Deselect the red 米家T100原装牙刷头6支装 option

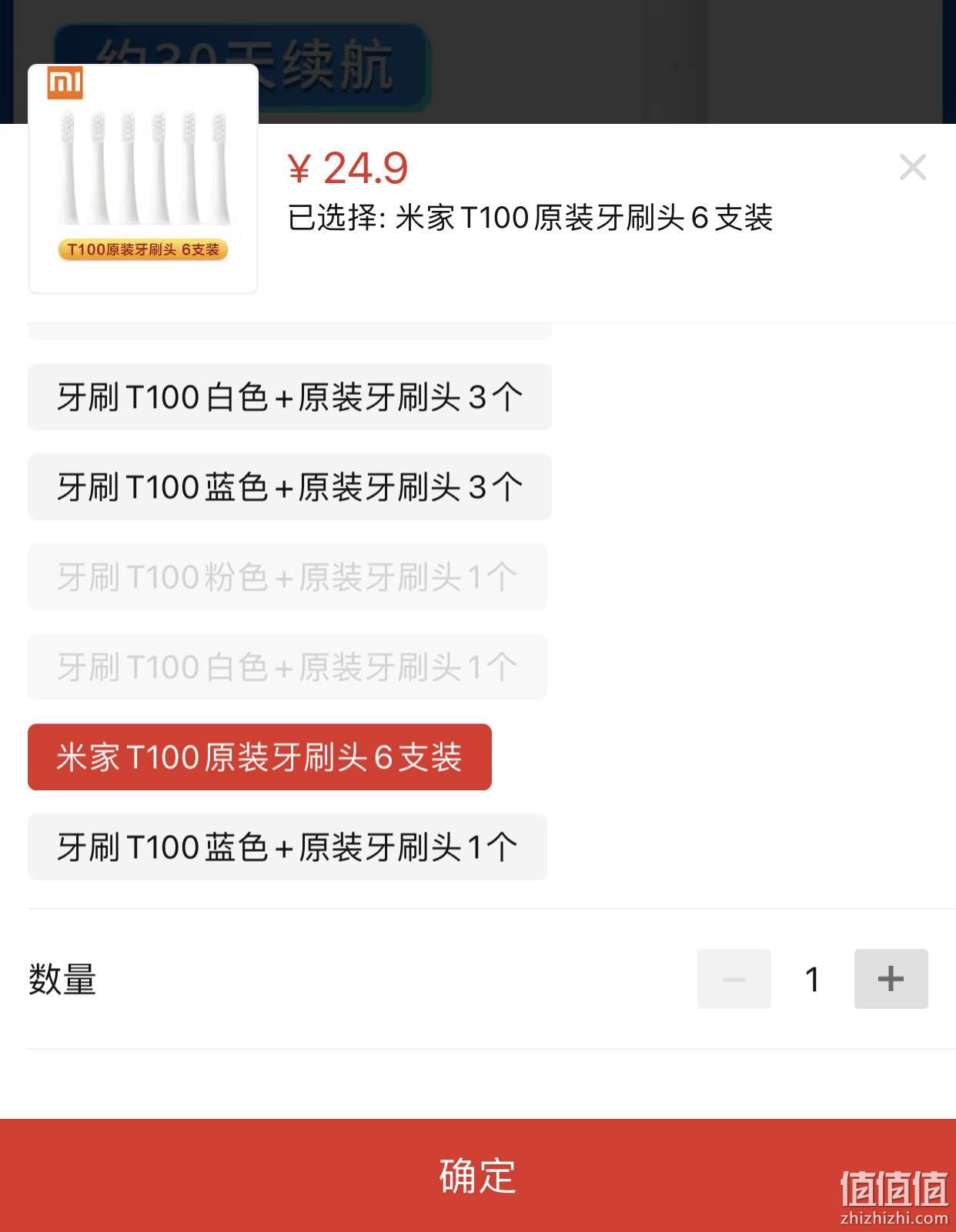[259, 757]
